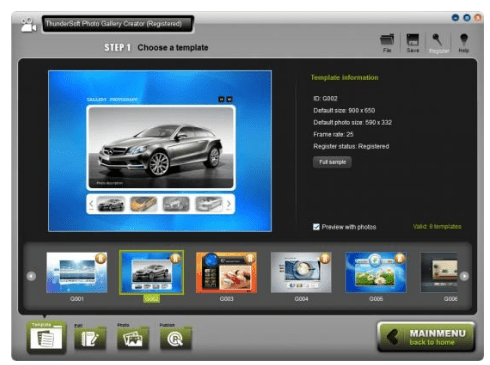Toggle the Preview with photos checkbox
Viewport: 490px width, 365px height.
316,227
